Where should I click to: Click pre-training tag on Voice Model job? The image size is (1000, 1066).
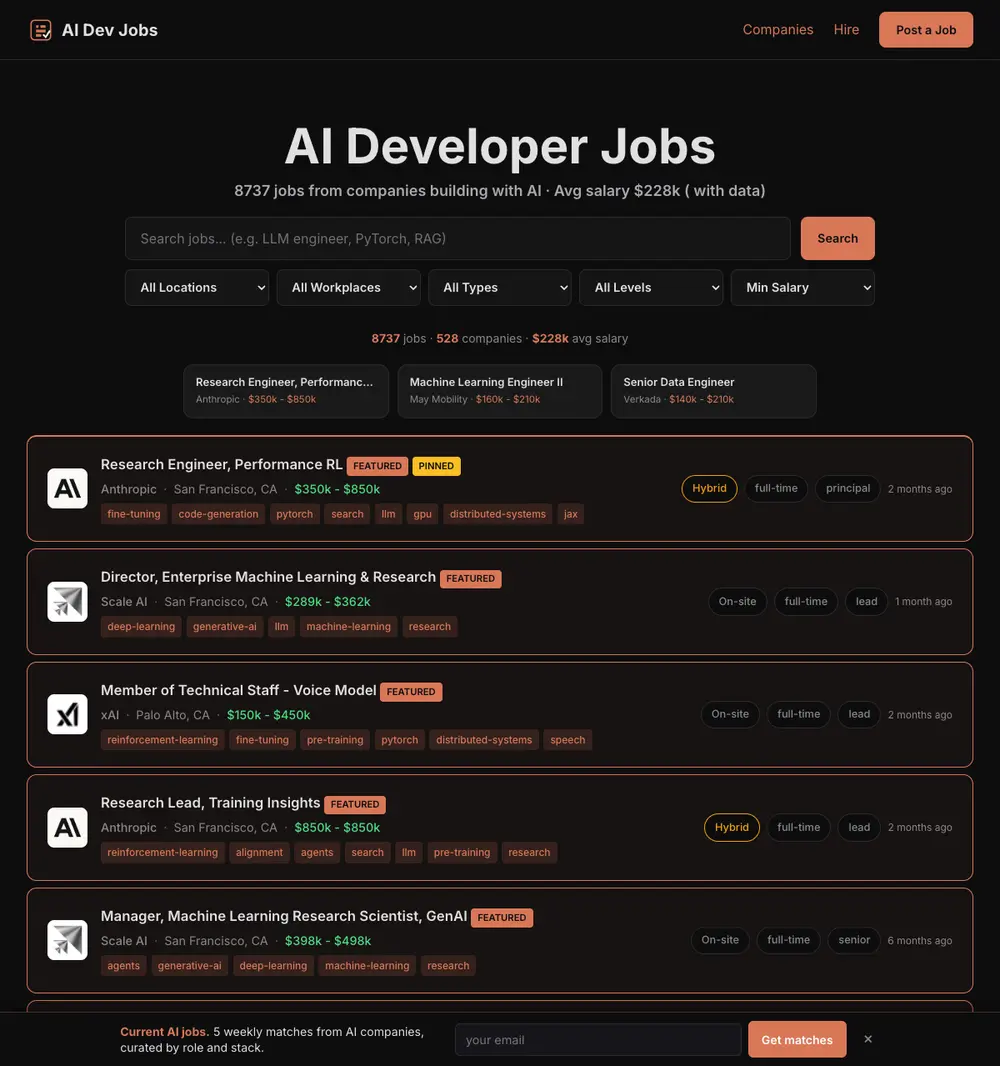coord(334,740)
